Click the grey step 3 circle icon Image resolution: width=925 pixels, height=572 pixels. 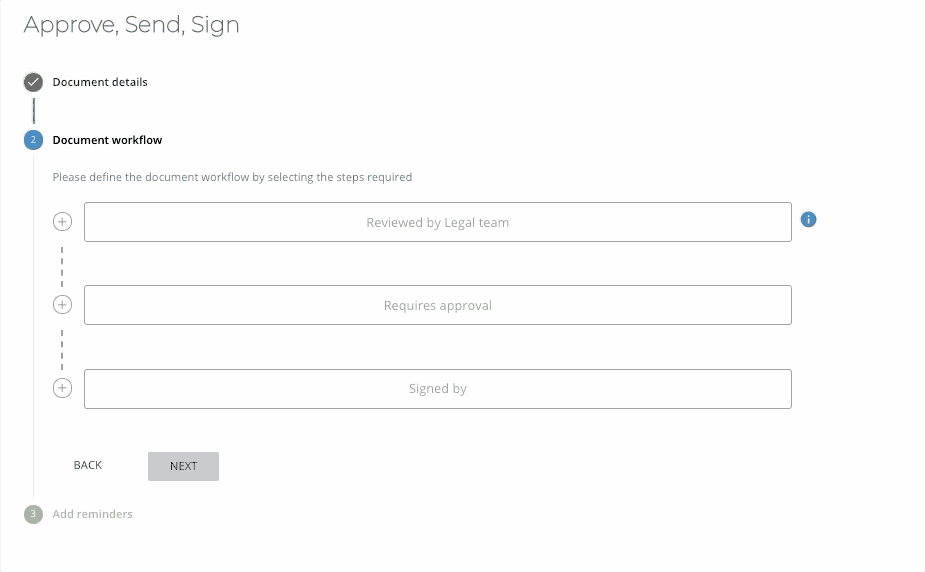(x=33, y=514)
